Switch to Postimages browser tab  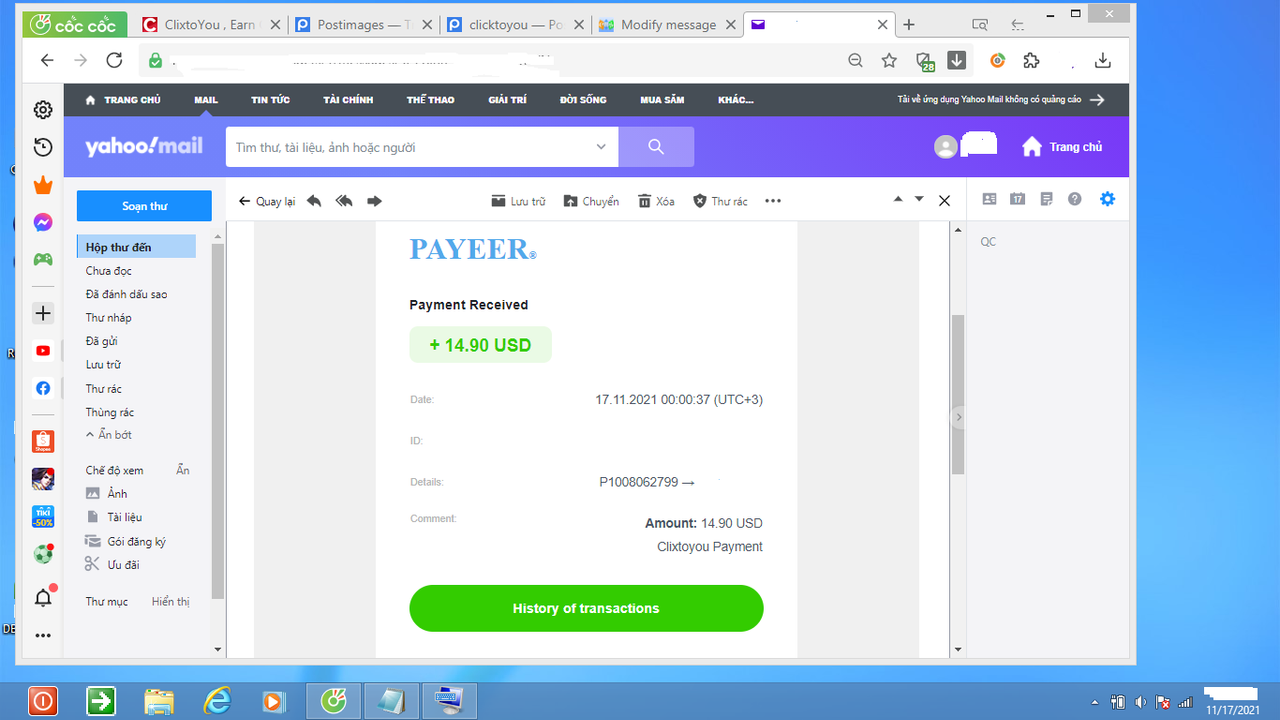pyautogui.click(x=362, y=25)
